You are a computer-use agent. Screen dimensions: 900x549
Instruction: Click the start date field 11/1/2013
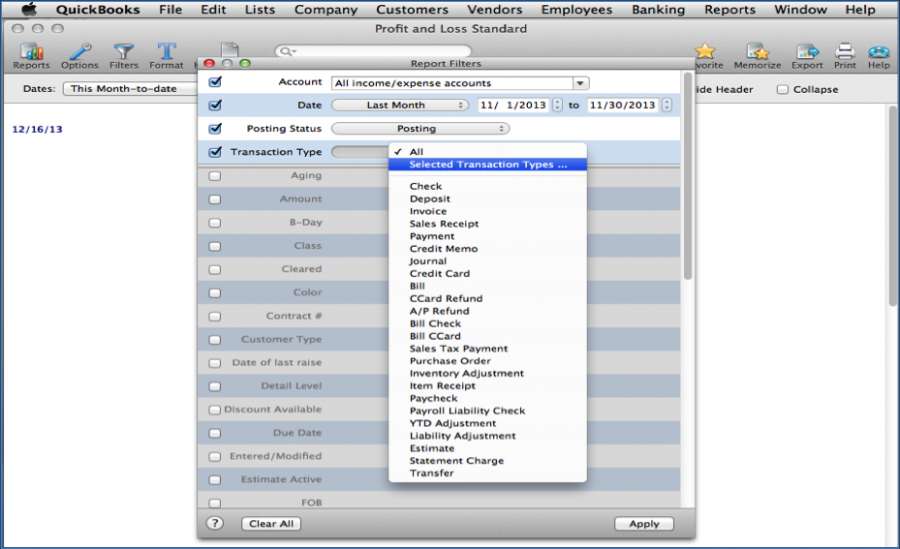(514, 105)
